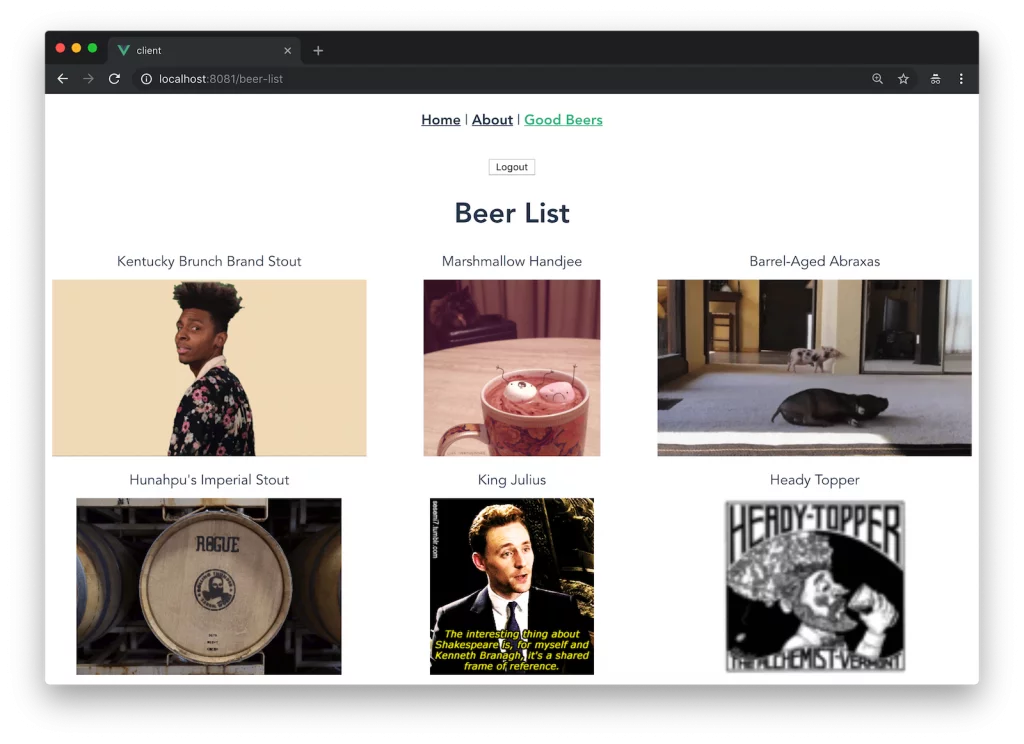Open the Good Beers link
Image resolution: width=1024 pixels, height=744 pixels.
point(563,120)
